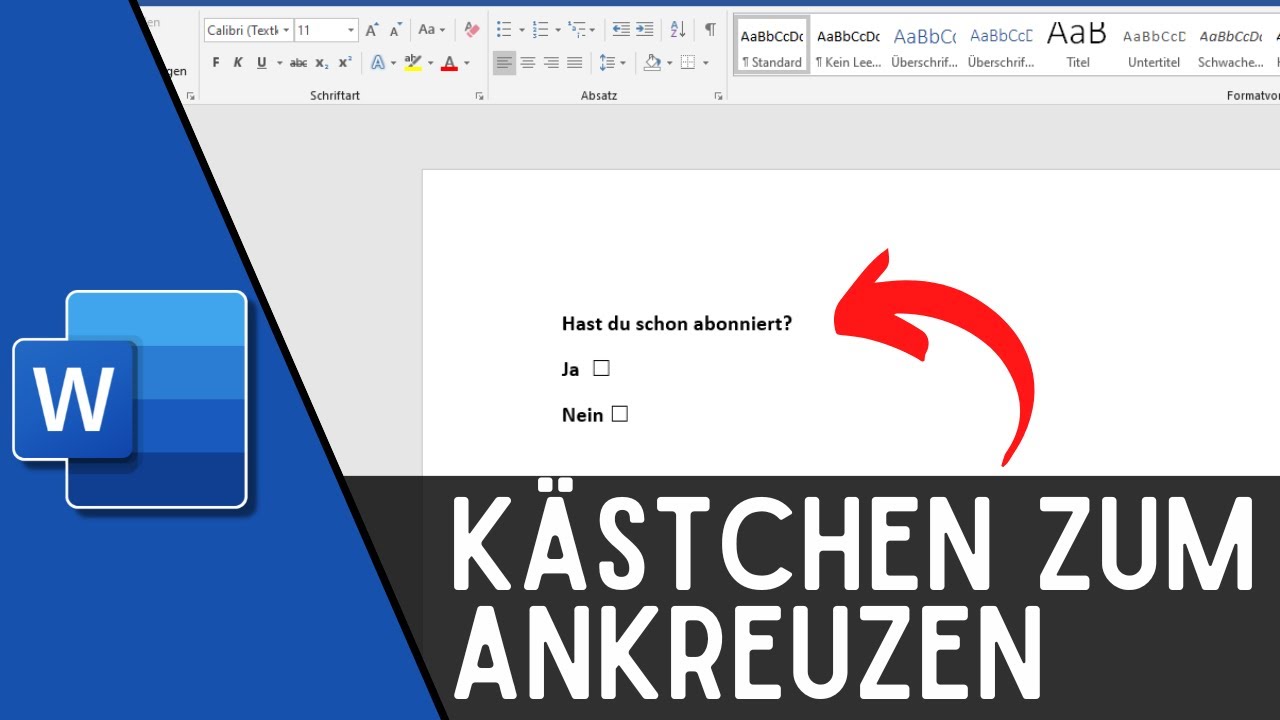The image size is (1280, 720).
Task: Open the Aa change case dropdown
Action: point(432,30)
